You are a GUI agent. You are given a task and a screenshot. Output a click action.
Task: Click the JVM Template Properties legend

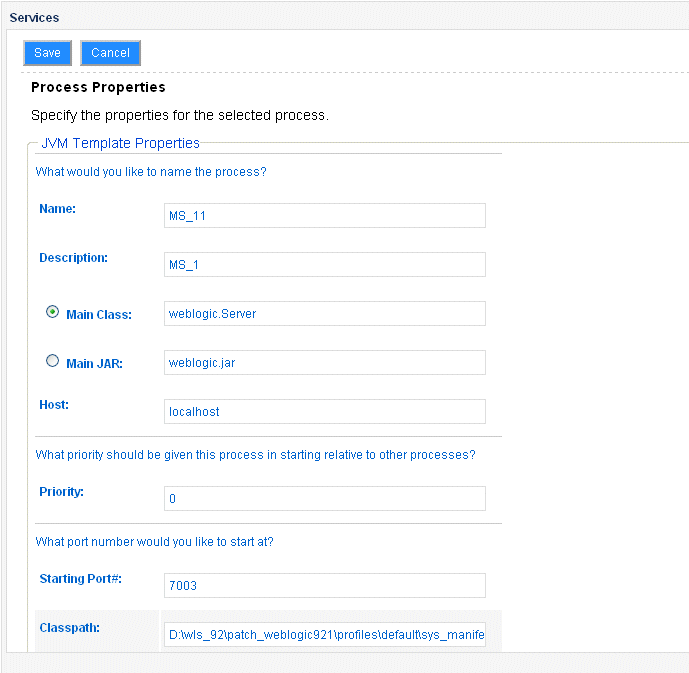click(x=120, y=143)
